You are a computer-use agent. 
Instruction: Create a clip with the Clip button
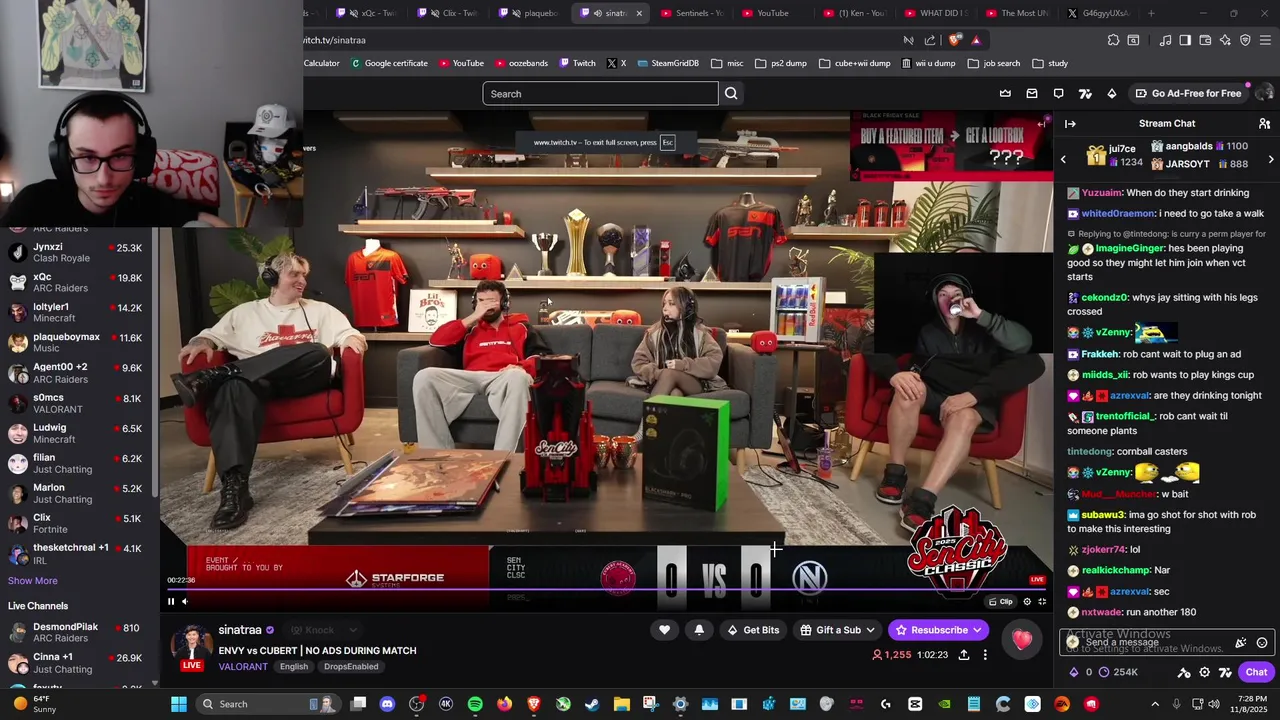pos(1000,602)
